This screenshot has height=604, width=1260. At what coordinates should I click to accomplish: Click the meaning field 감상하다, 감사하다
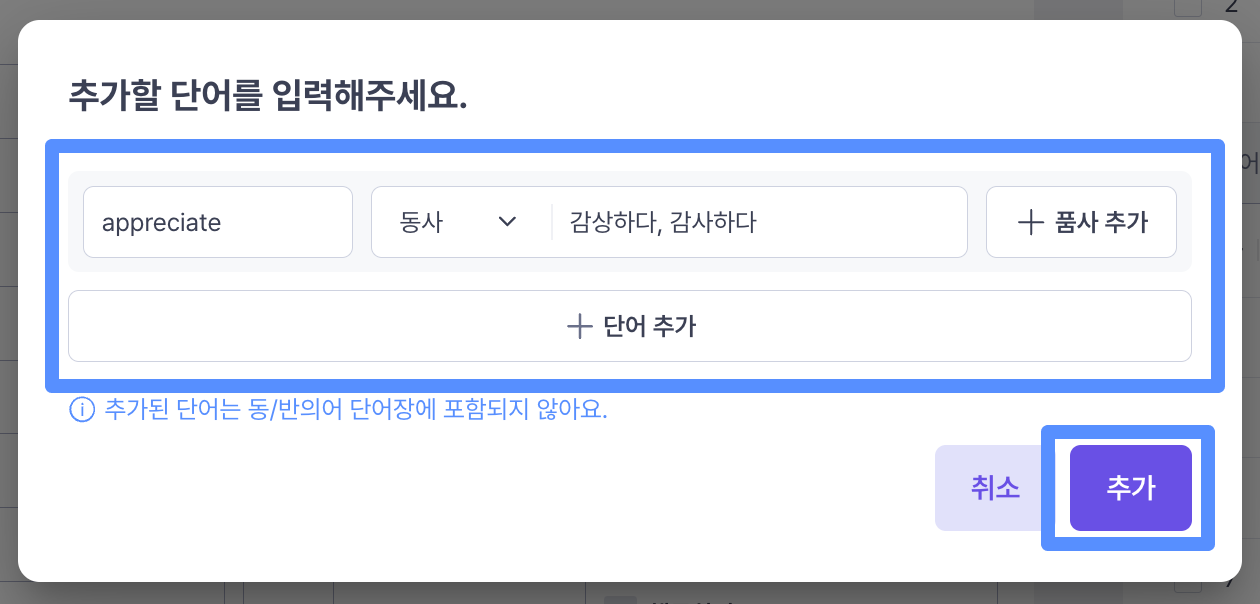click(760, 222)
